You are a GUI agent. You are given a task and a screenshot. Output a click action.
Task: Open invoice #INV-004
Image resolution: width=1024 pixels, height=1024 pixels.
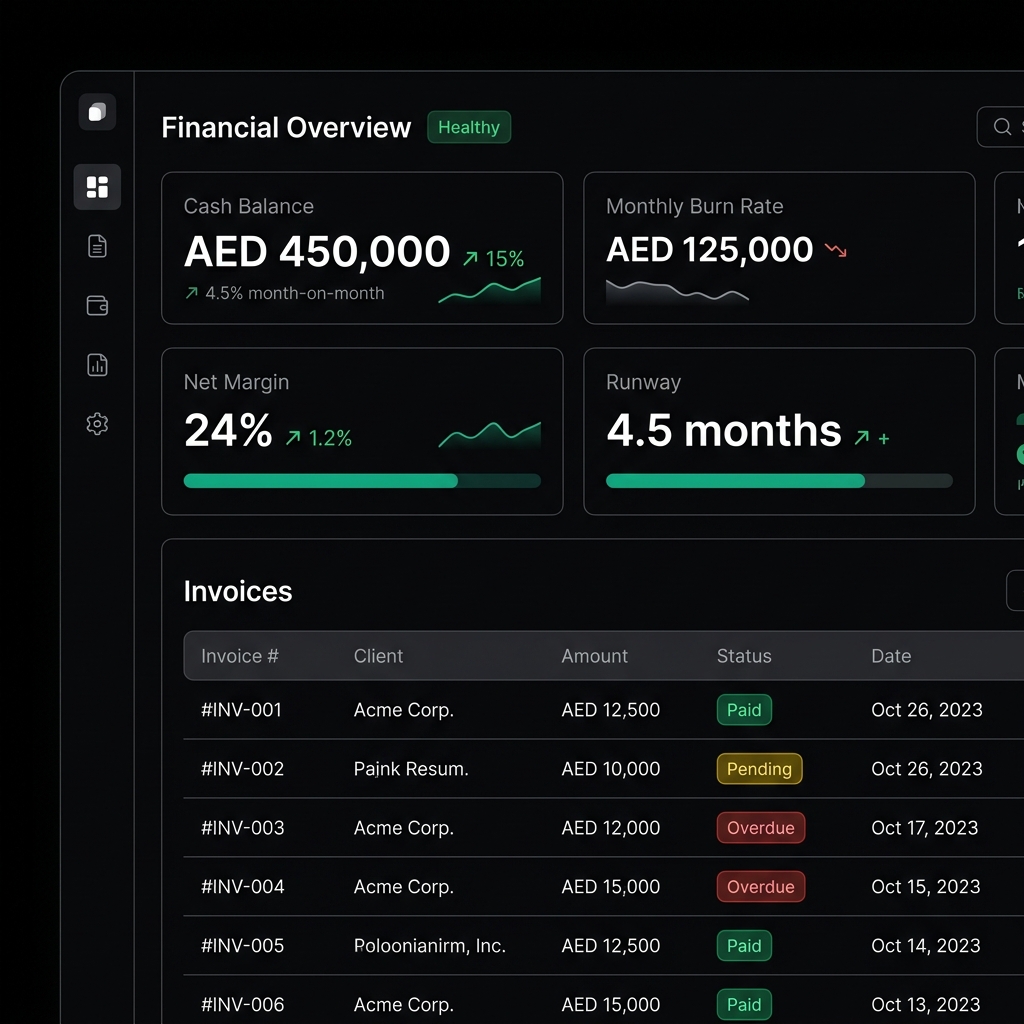coord(243,887)
